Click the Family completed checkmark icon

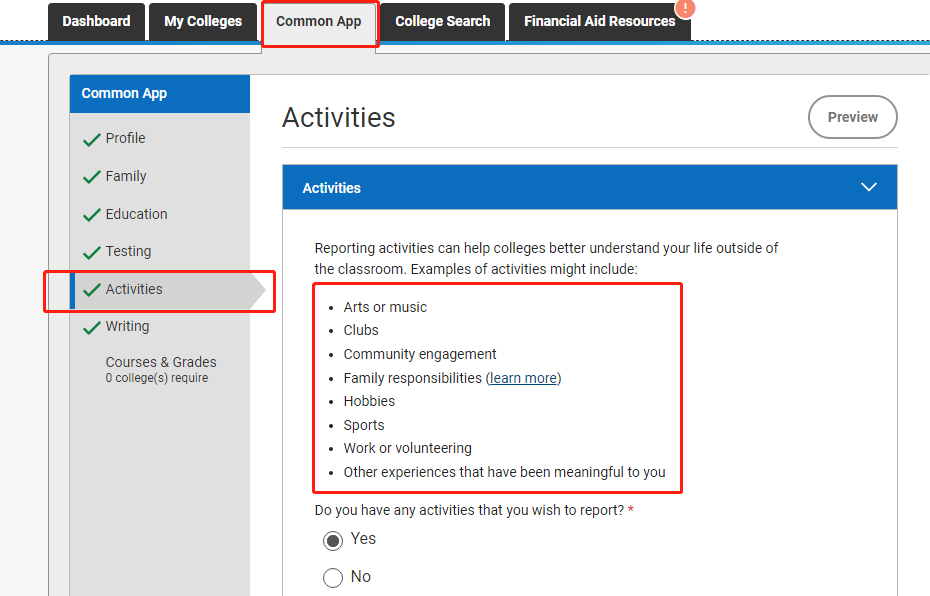(x=91, y=177)
